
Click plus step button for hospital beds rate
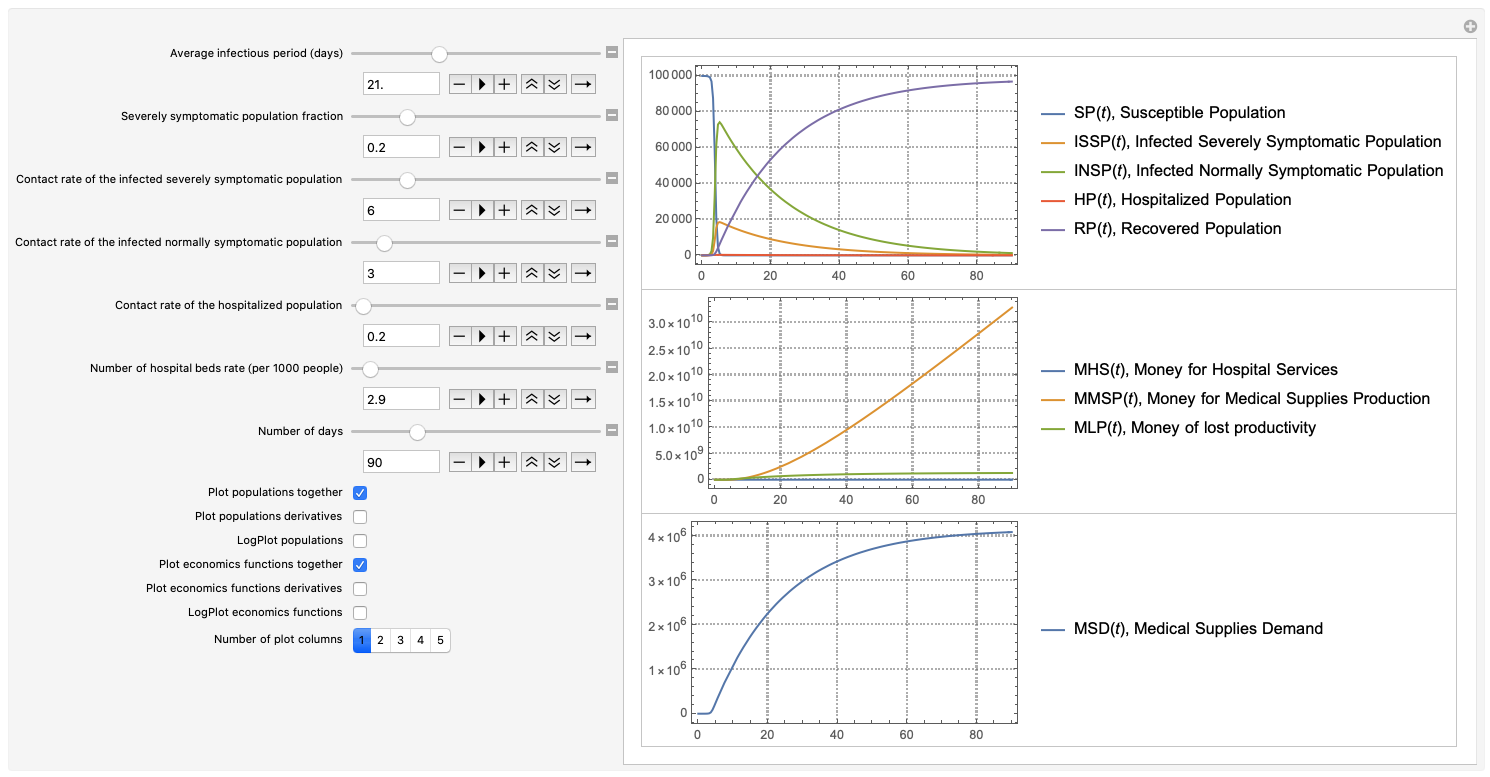coord(505,400)
